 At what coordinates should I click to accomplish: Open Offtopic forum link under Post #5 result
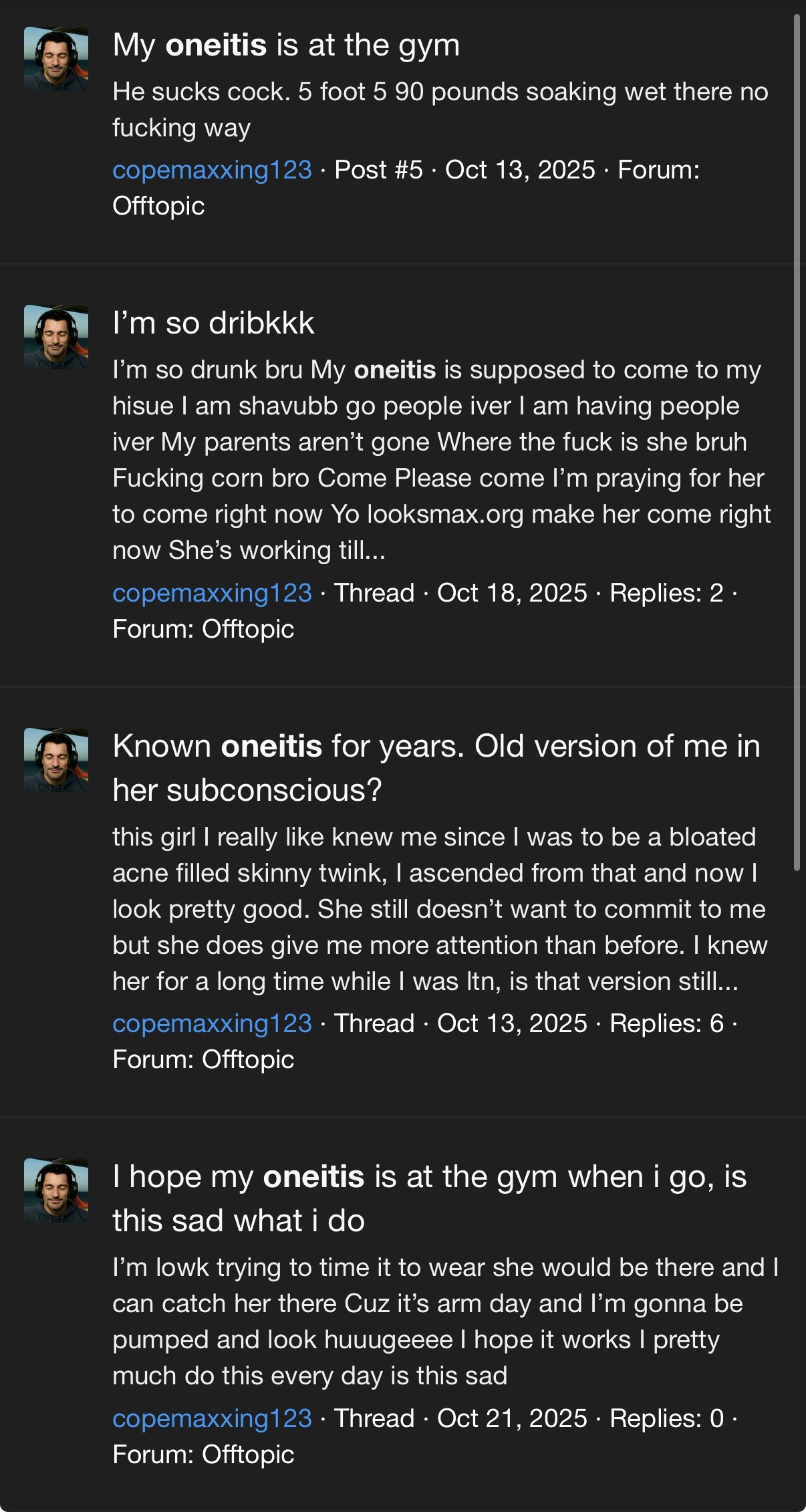(158, 206)
